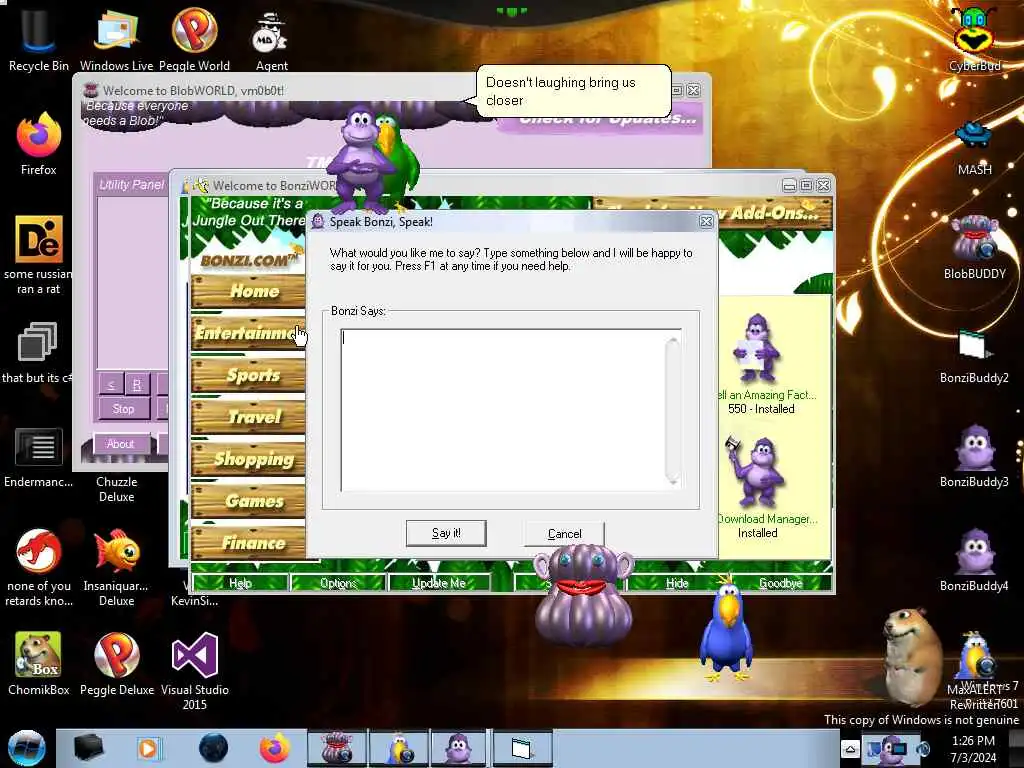Select the BonziBuddy2 desktop icon
Viewport: 1024px width, 768px height.
tap(974, 356)
